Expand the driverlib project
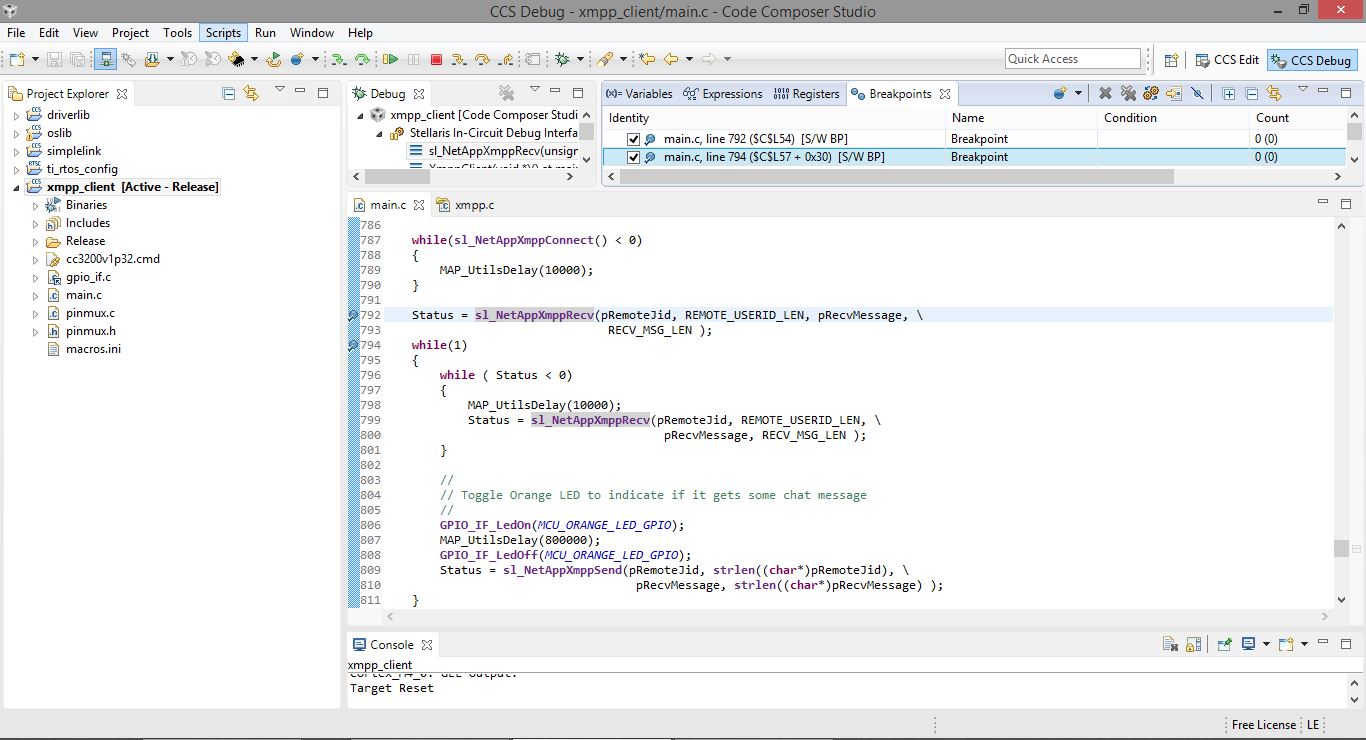The image size is (1366, 740). 16,115
